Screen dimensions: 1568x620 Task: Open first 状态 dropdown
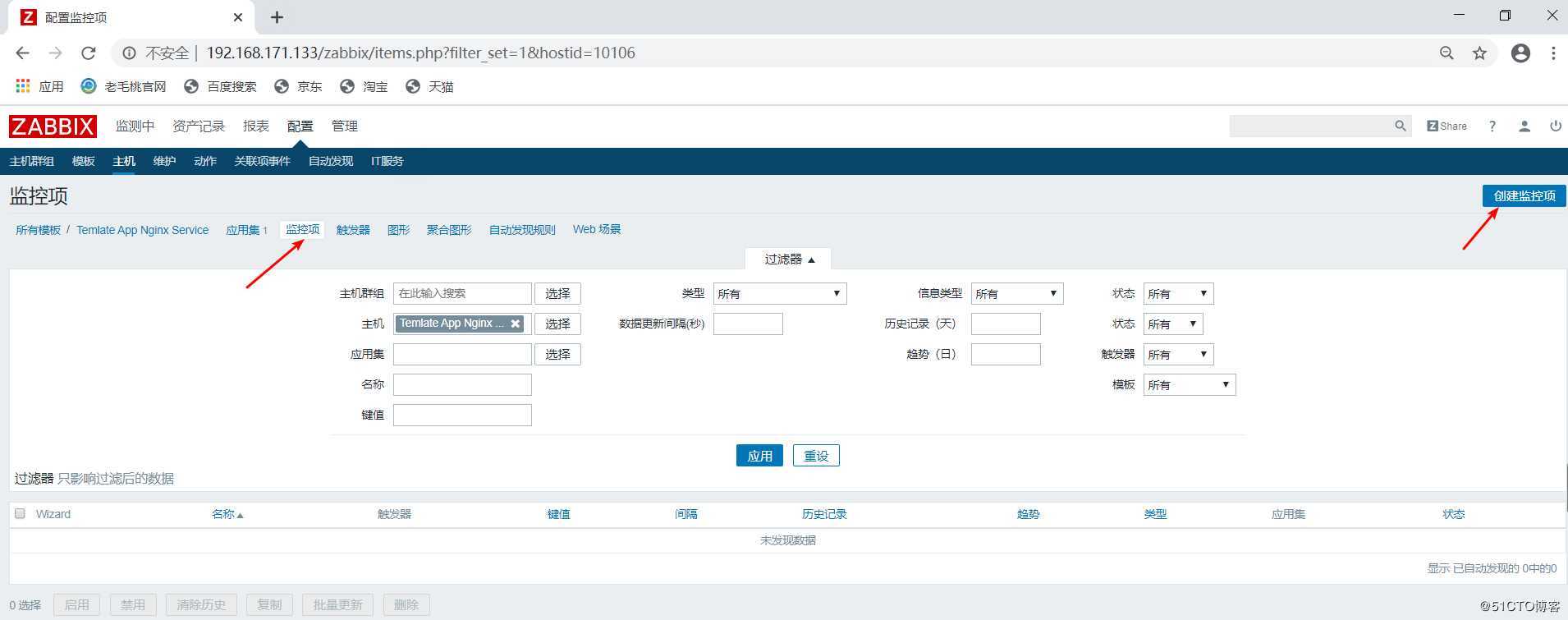point(1178,294)
